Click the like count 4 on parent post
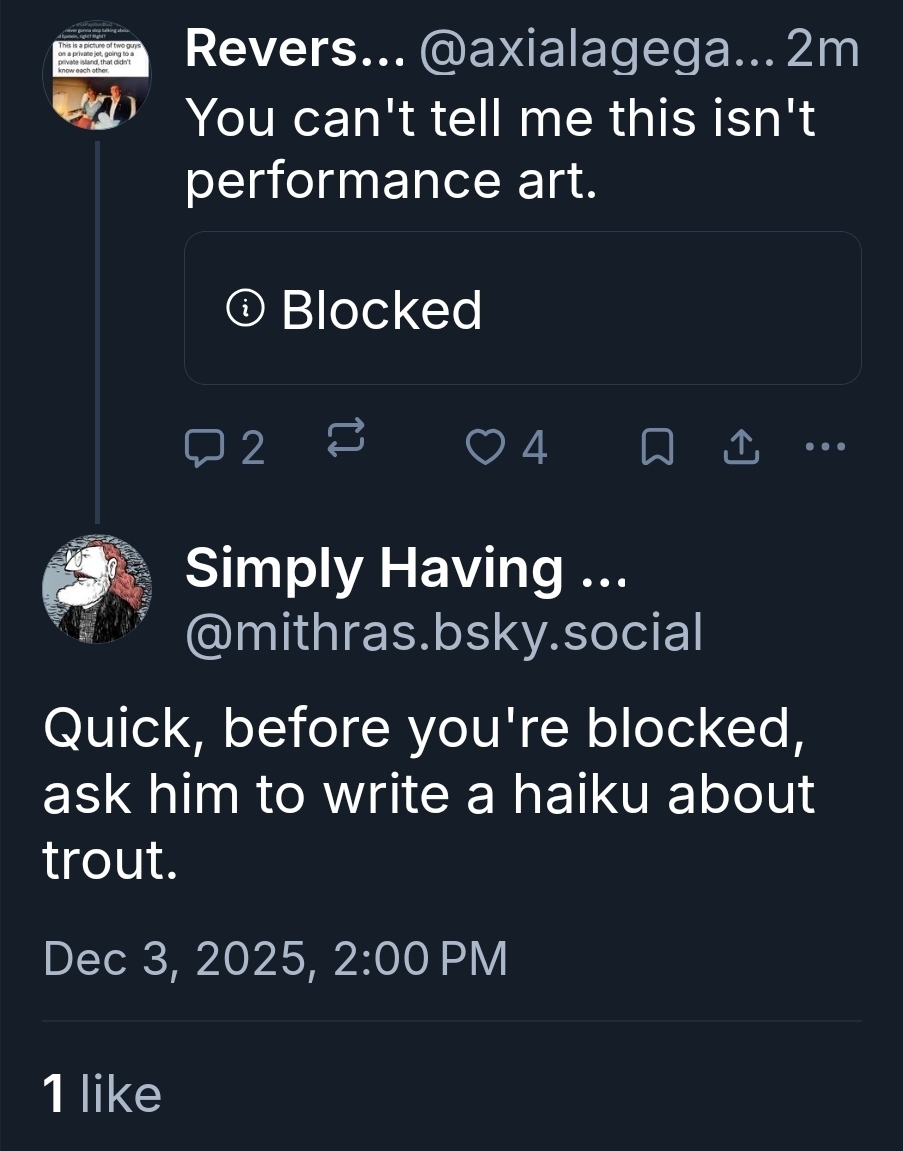 (x=535, y=449)
